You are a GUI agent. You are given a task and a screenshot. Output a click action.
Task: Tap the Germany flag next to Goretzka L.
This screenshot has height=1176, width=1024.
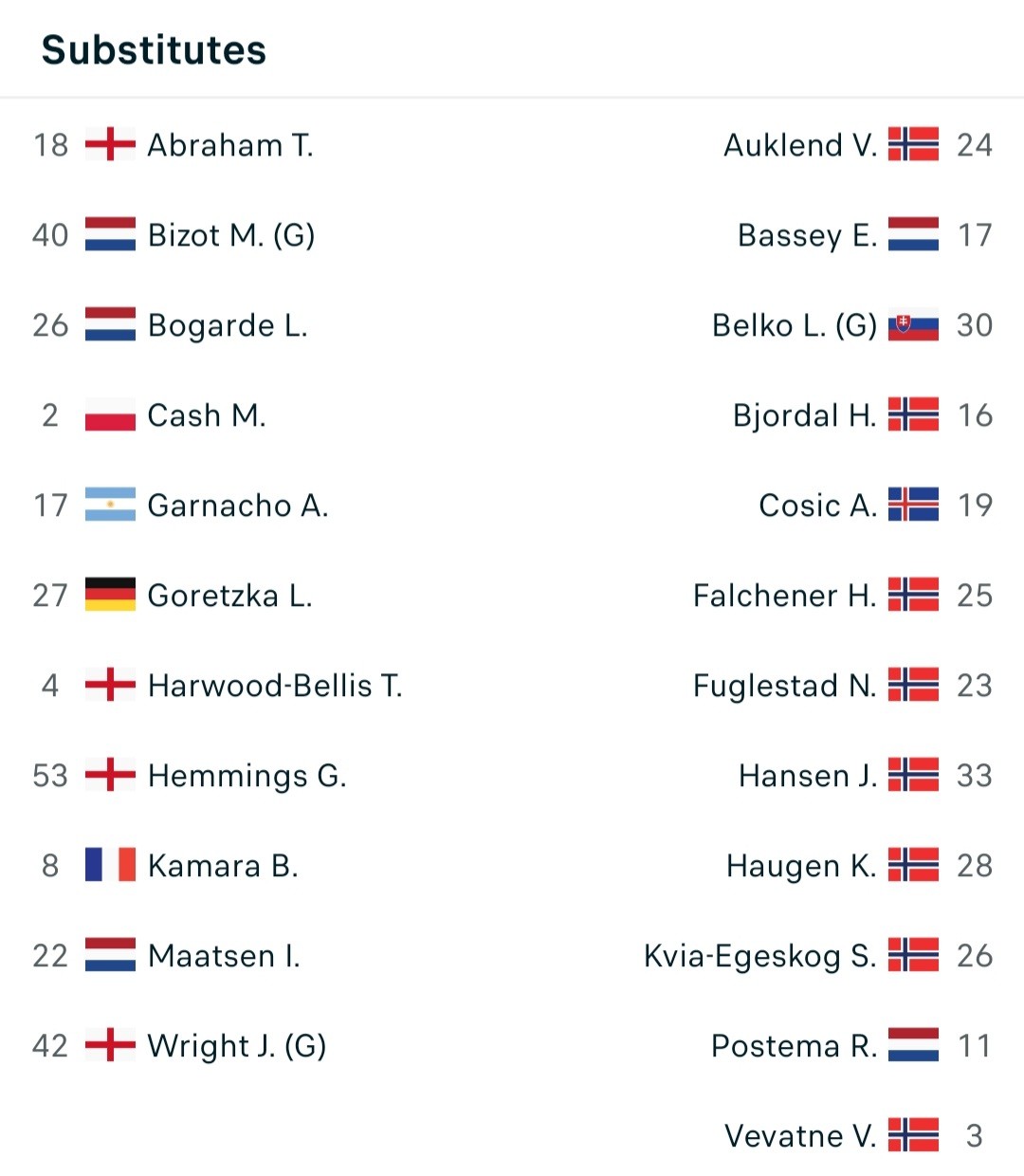pos(110,595)
